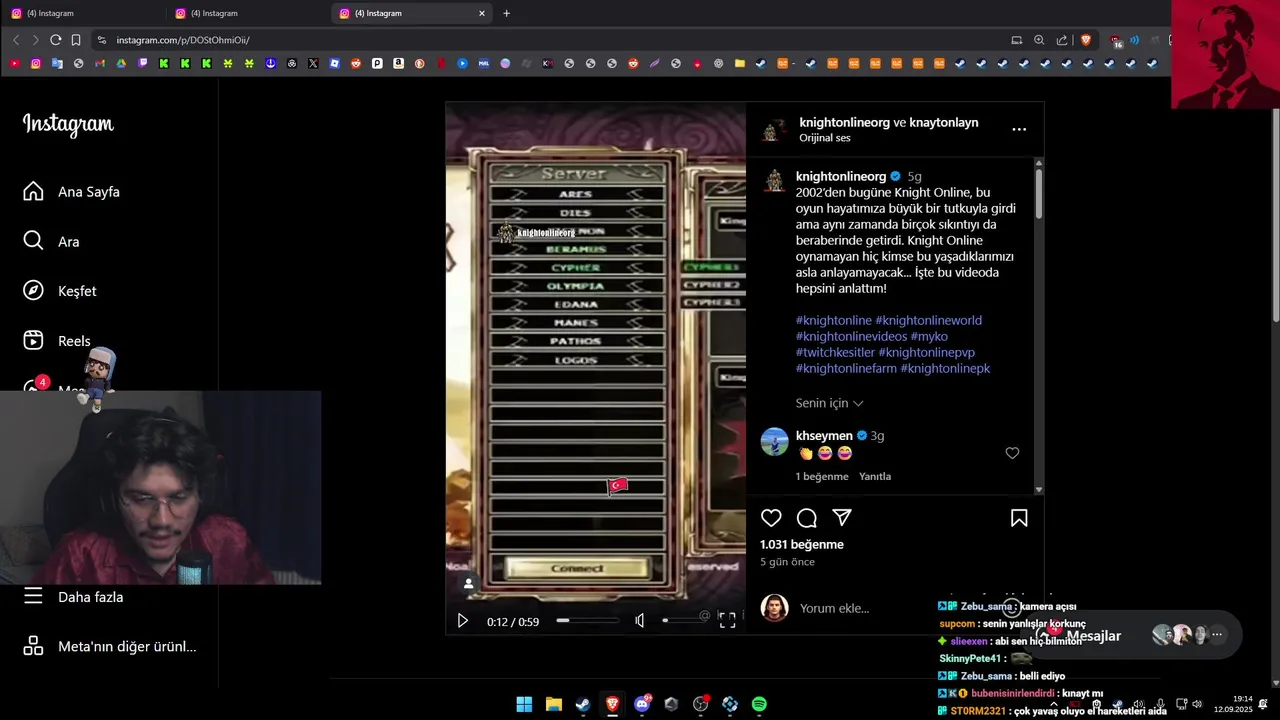The height and width of the screenshot is (720, 1280).
Task: Expand the Senin için comment filter
Action: pyautogui.click(x=829, y=403)
